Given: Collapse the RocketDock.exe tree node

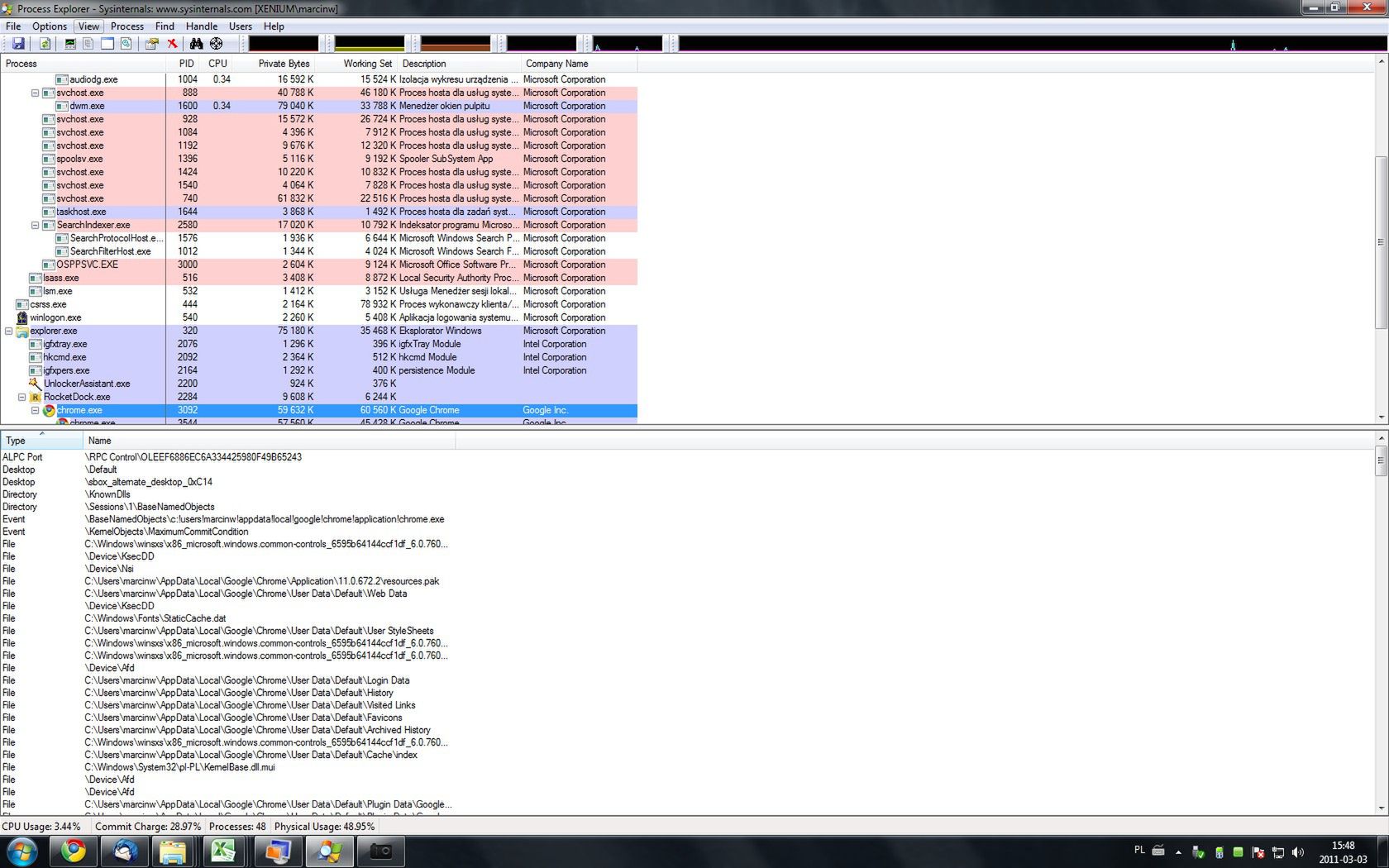Looking at the screenshot, I should 22,397.
